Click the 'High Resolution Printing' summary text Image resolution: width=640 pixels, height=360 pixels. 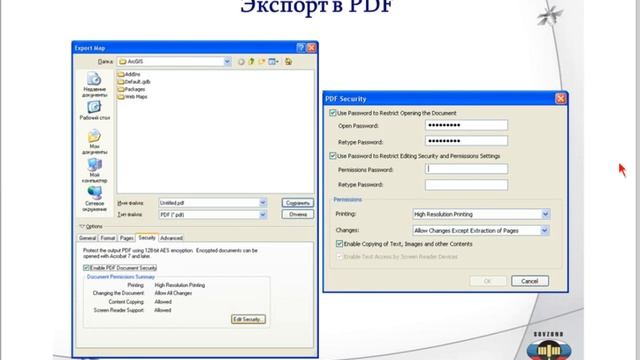pyautogui.click(x=180, y=285)
